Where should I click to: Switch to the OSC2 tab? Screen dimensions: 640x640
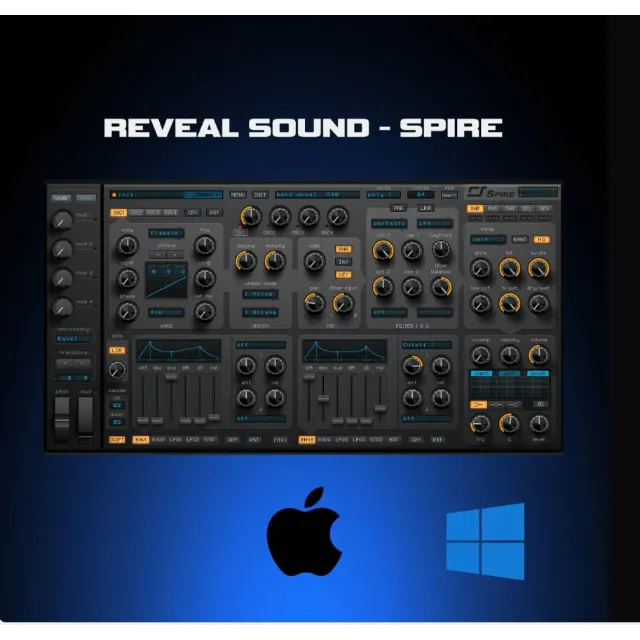click(x=137, y=212)
